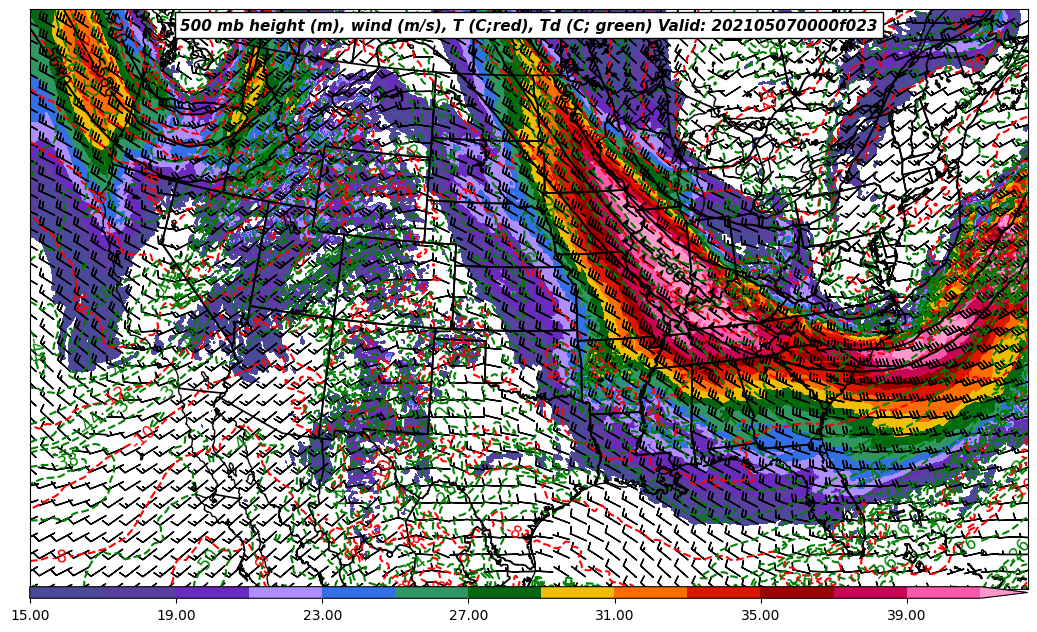The image size is (1037, 632).
Task: Pick the light lavender swatch before 23.00
Action: (x=285, y=593)
